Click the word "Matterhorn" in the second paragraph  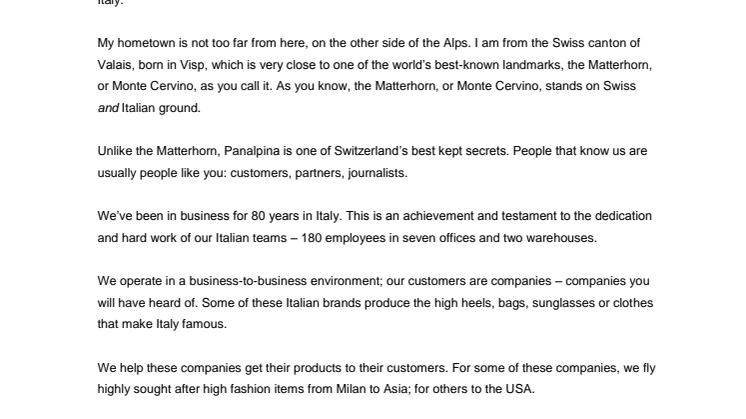pyautogui.click(x=187, y=151)
